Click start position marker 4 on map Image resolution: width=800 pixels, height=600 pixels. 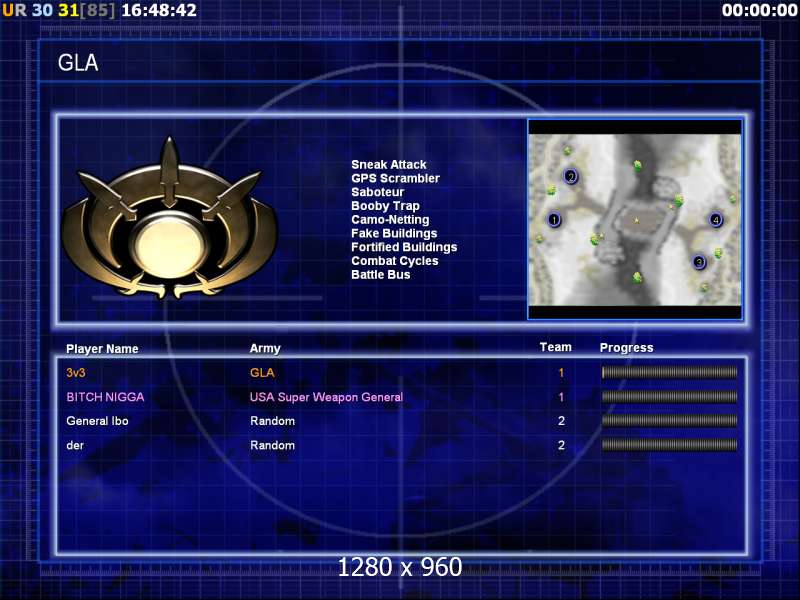click(x=716, y=220)
